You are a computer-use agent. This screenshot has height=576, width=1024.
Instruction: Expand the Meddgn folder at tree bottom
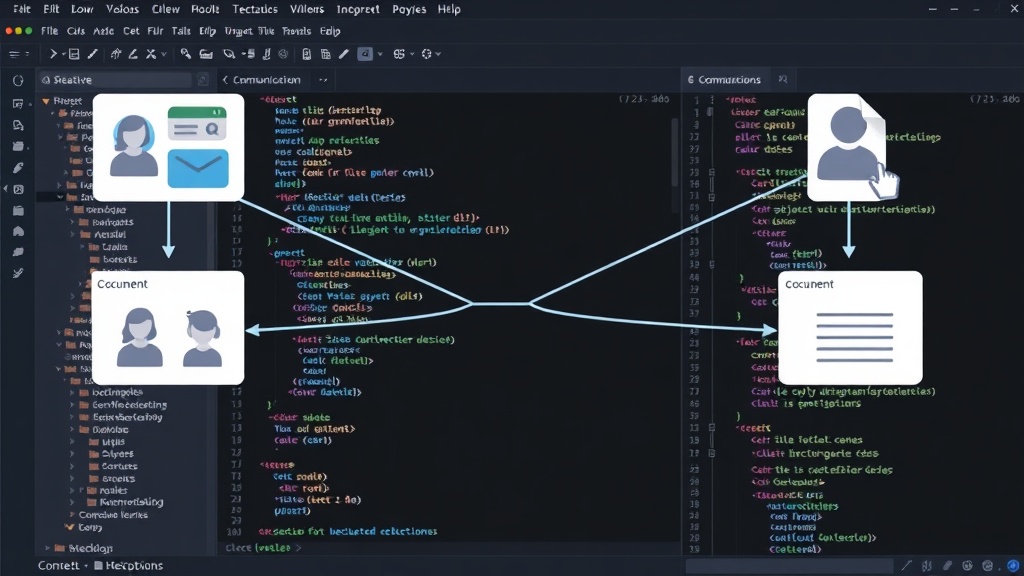tap(48, 548)
